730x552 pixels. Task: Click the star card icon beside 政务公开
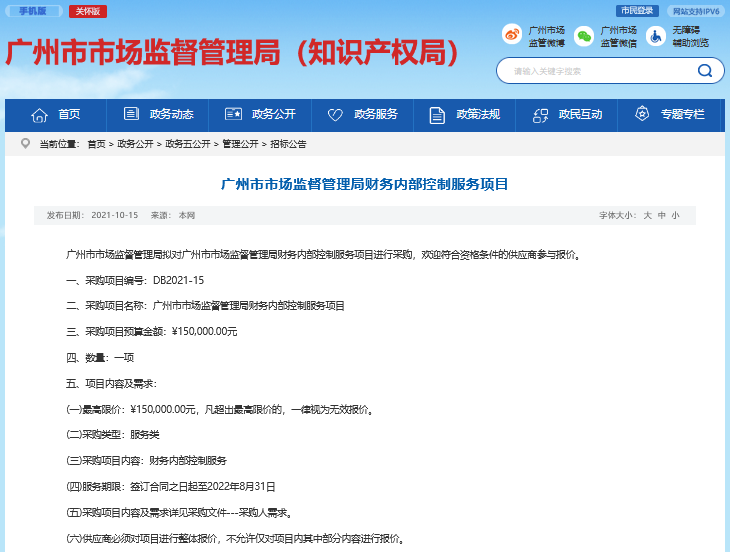pyautogui.click(x=233, y=114)
